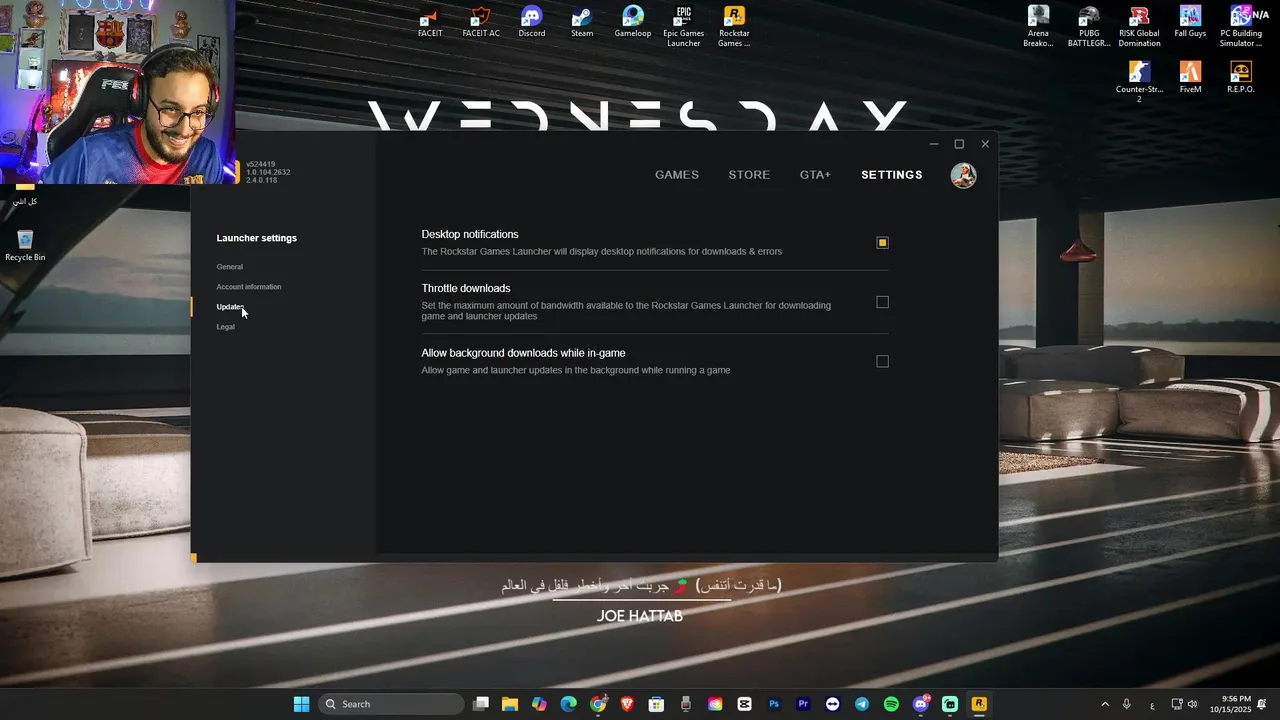Open the Gameloop desktop shortcut
Viewport: 1280px width, 720px height.
click(632, 23)
